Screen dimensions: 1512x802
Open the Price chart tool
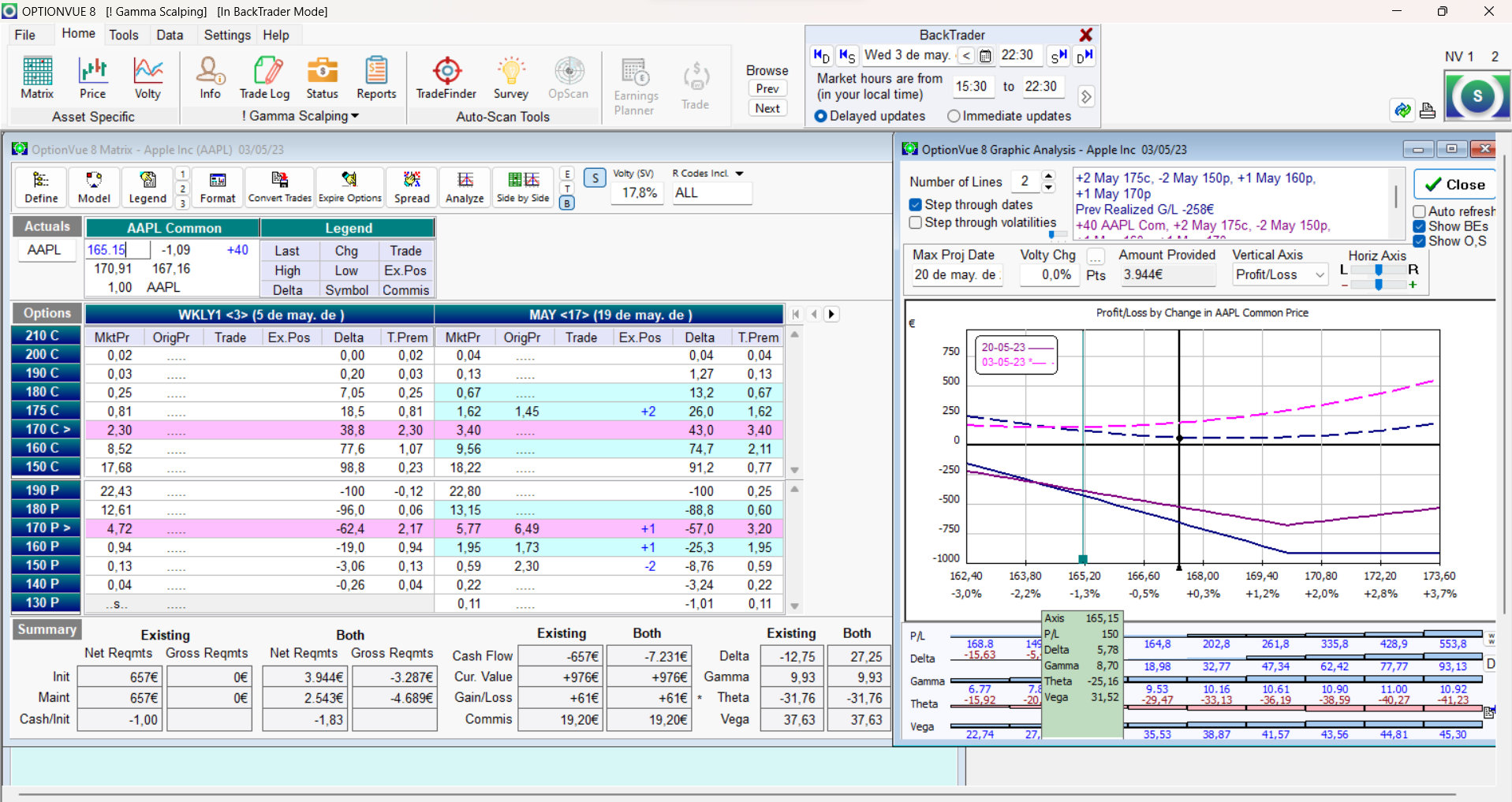[92, 78]
